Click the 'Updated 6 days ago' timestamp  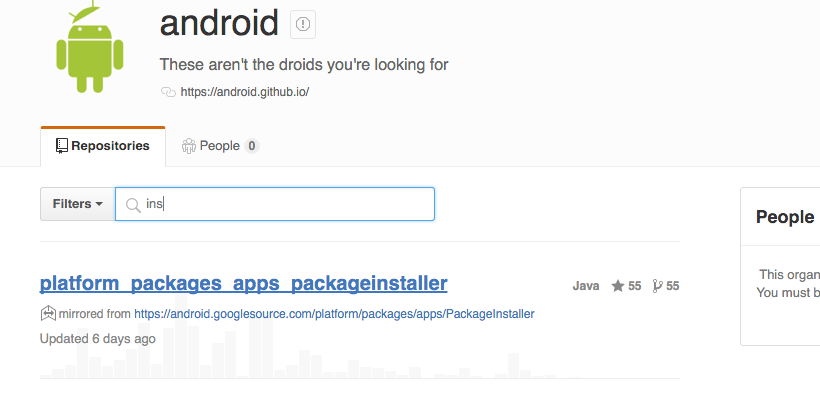tap(97, 338)
